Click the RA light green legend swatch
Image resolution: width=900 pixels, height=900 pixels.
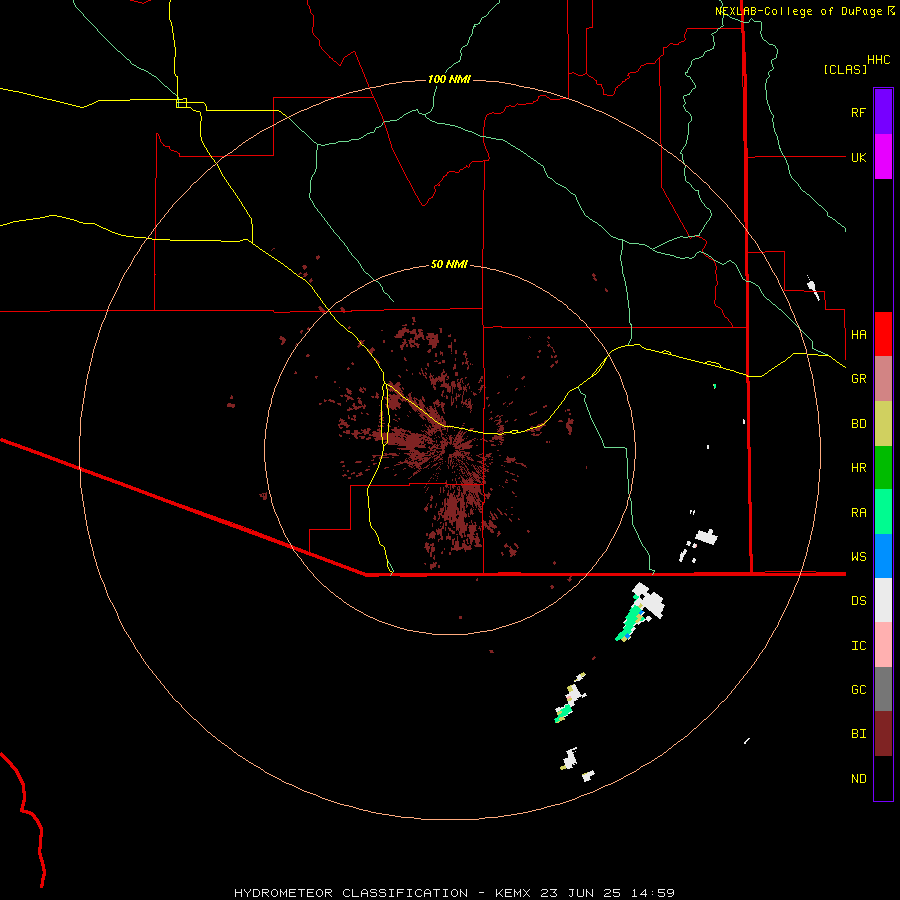pyautogui.click(x=883, y=512)
